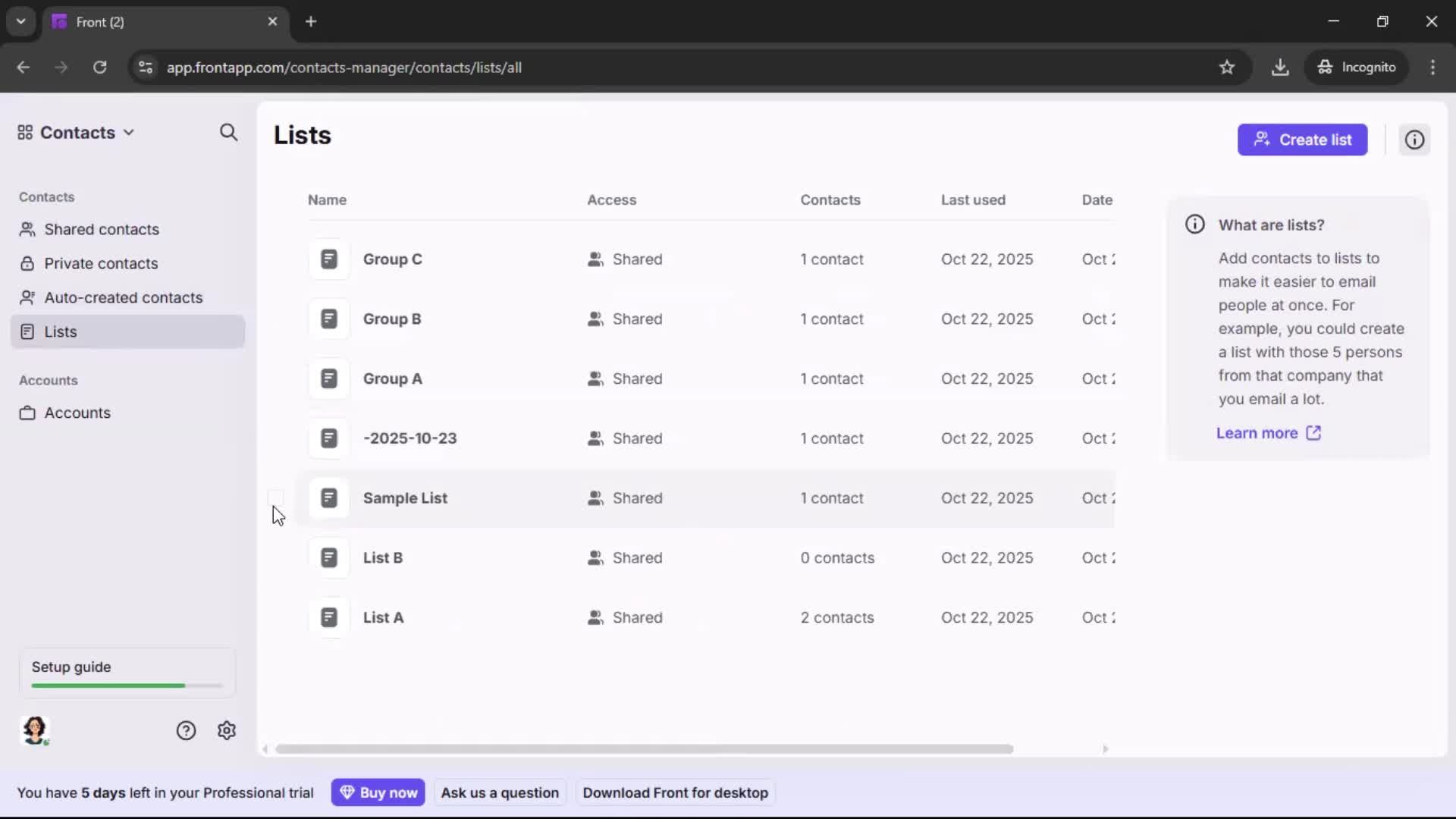
Task: Open the browser menu with three dots
Action: (1433, 67)
